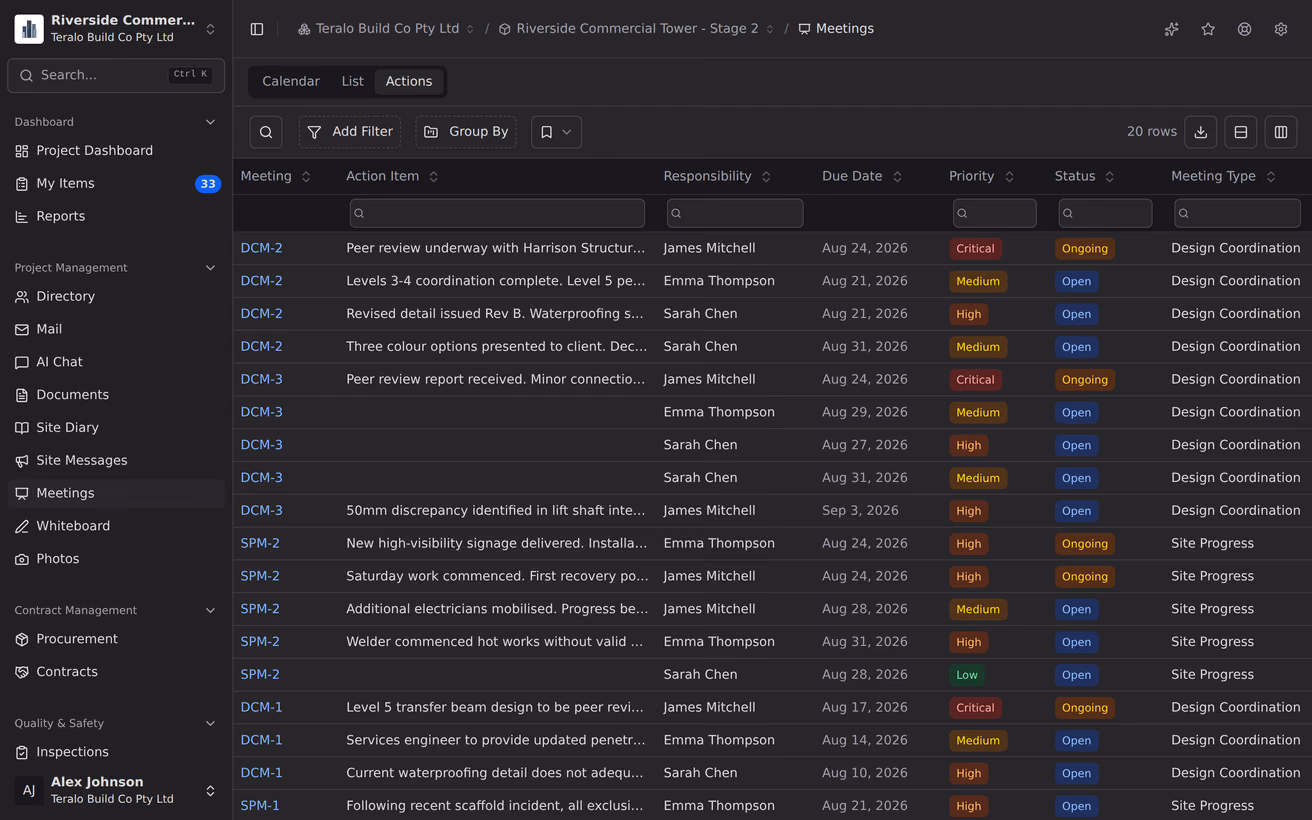
Task: Open Procurement from sidebar
Action: (x=116, y=639)
